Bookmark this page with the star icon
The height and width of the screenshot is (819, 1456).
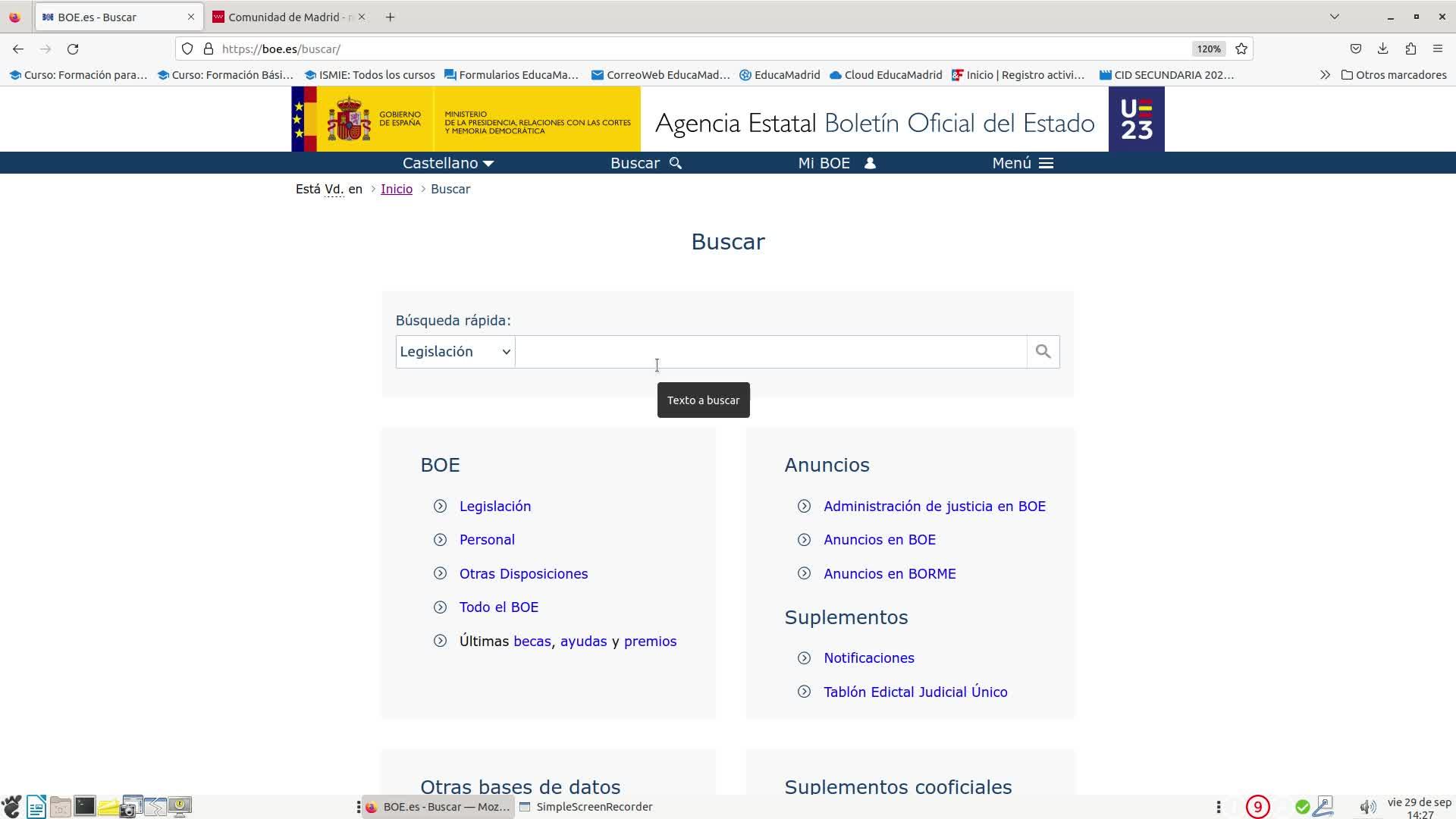click(1241, 49)
